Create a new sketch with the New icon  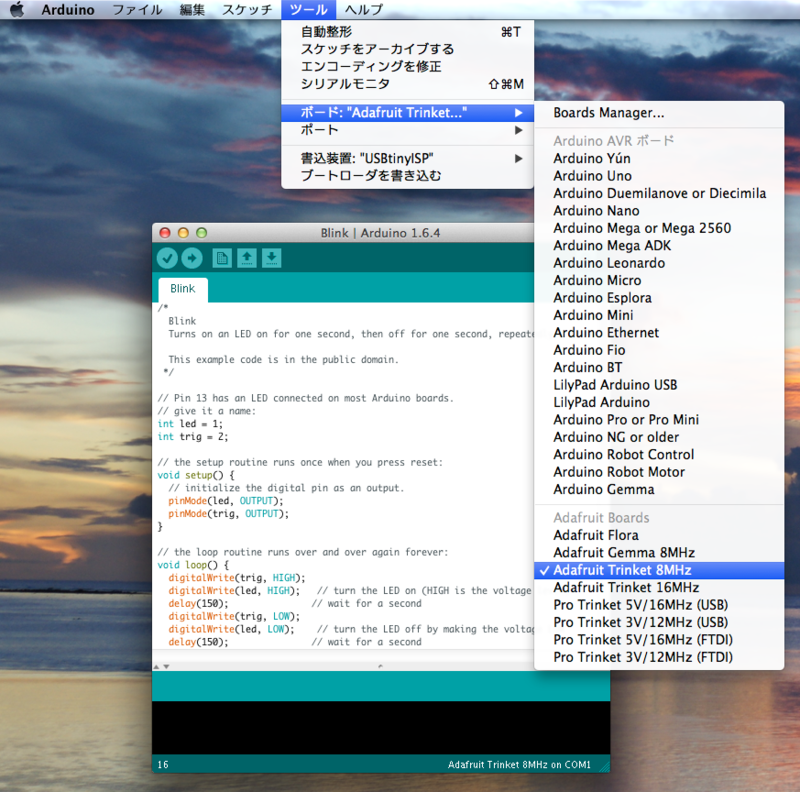(221, 258)
